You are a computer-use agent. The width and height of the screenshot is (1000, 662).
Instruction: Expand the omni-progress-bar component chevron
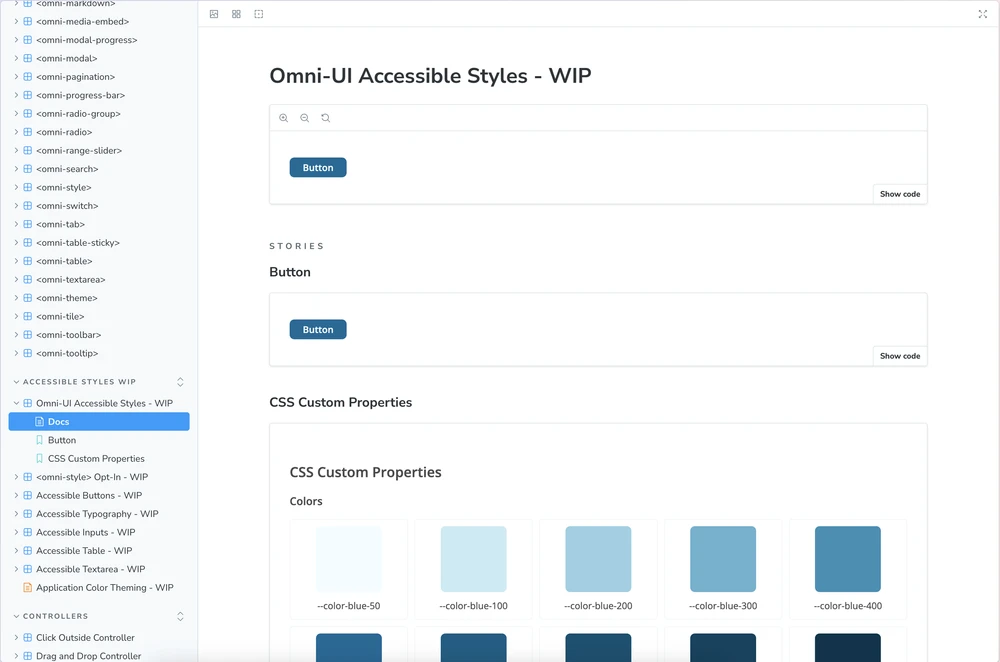17,95
